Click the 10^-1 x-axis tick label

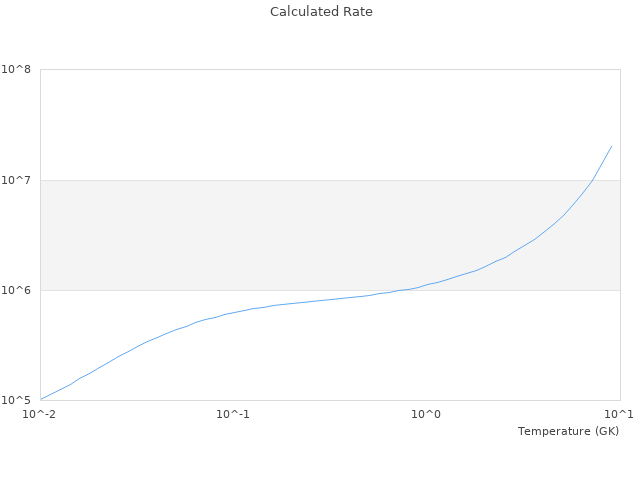(232, 414)
